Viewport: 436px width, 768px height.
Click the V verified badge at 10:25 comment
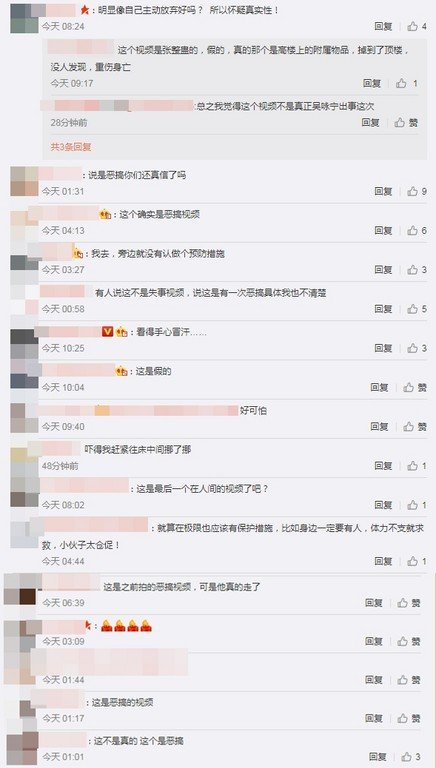coord(108,332)
